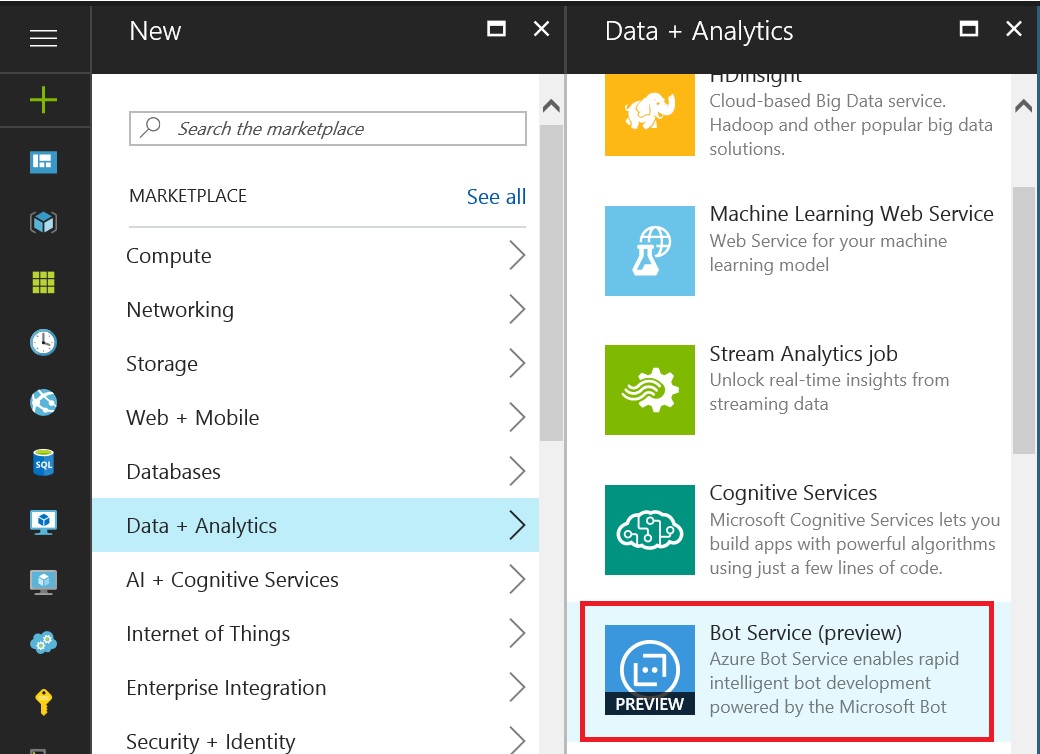Click the HDInsight elephant tile icon
The image size is (1040, 754).
(650, 115)
